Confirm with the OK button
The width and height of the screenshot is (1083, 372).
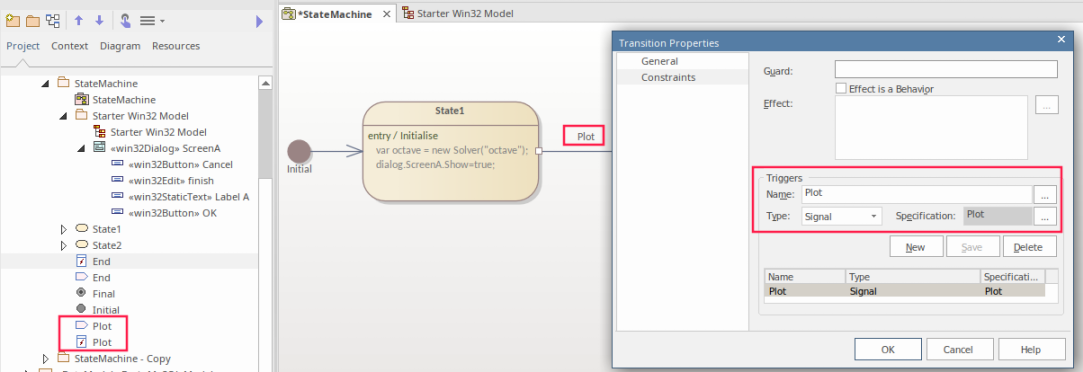(888, 349)
